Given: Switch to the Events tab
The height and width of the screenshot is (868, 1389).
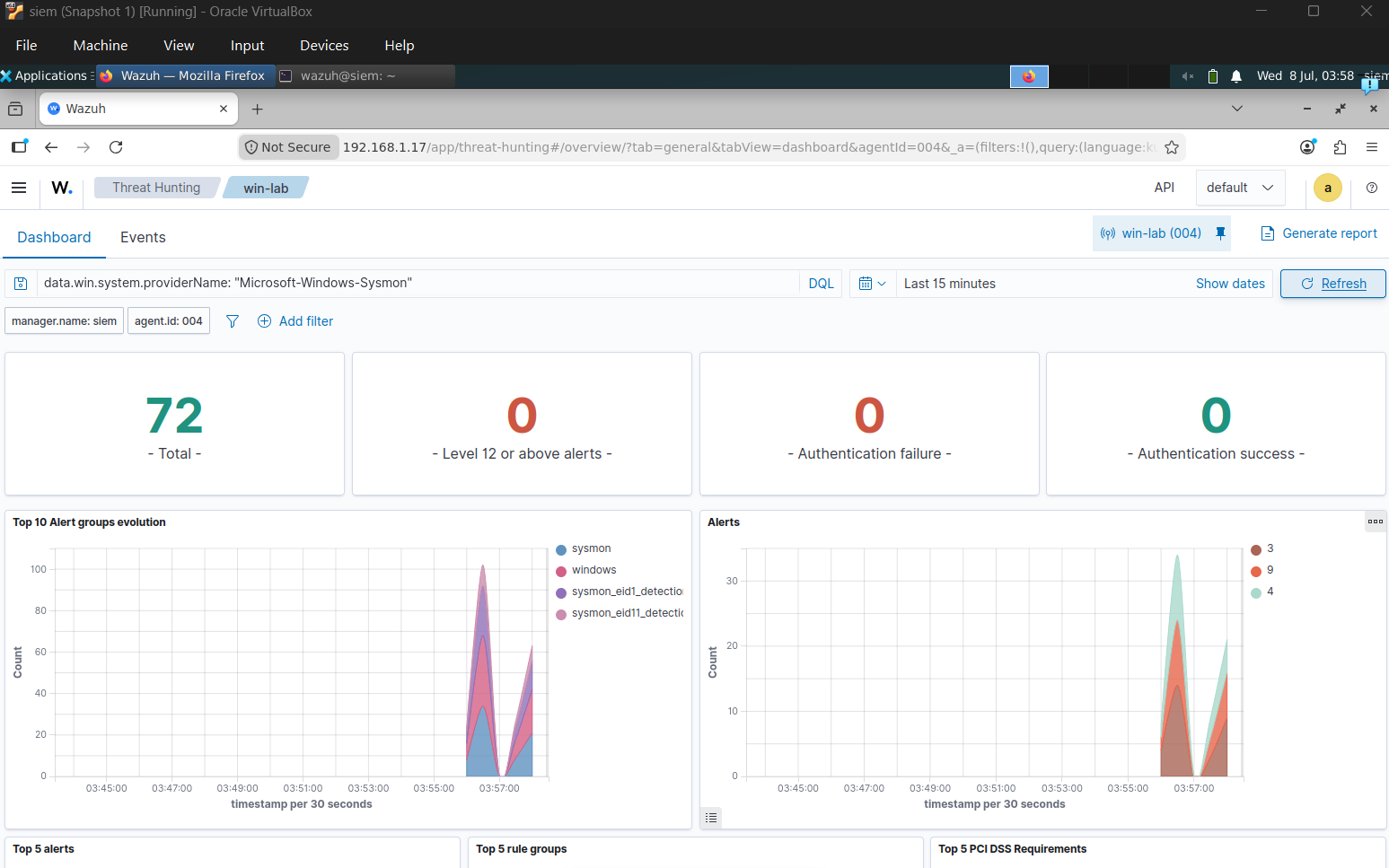Looking at the screenshot, I should (x=143, y=237).
